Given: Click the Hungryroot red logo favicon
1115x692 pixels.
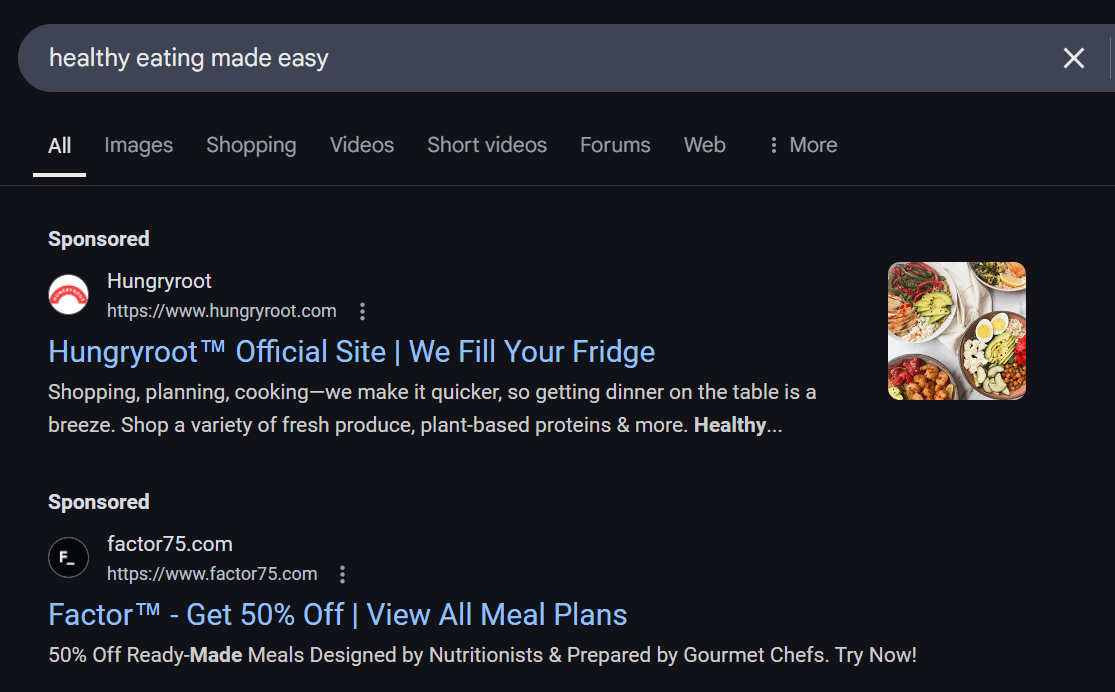Looking at the screenshot, I should click(x=68, y=295).
